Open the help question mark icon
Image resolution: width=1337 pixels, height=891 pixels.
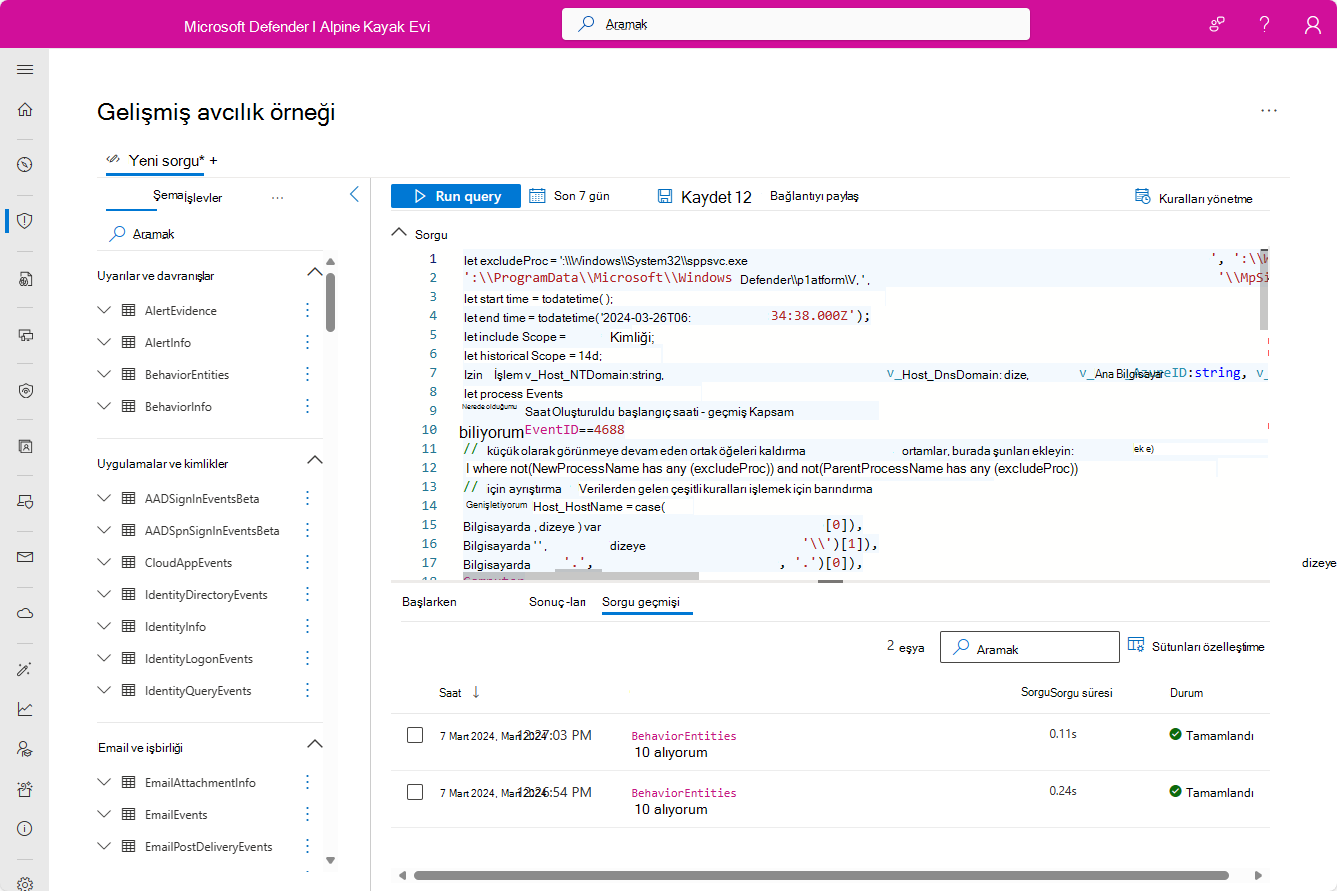tap(1265, 25)
